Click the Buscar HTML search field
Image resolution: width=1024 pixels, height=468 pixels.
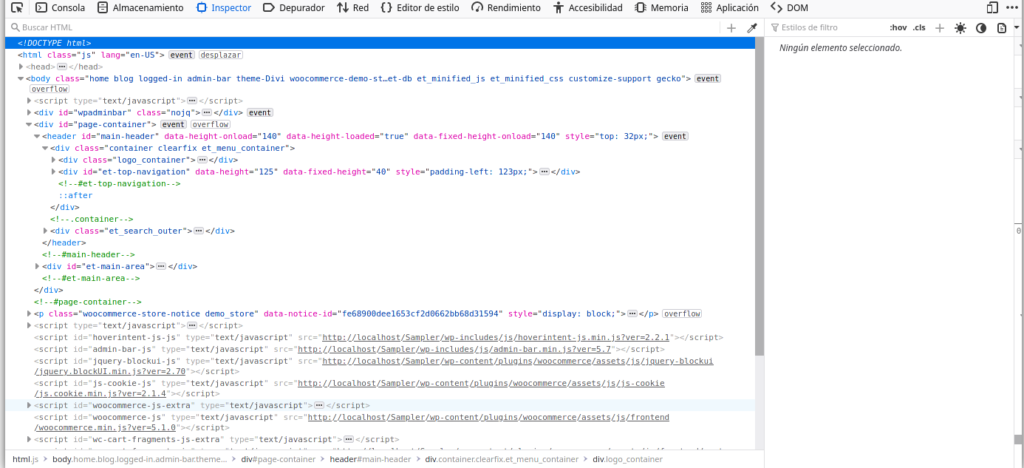pos(366,27)
